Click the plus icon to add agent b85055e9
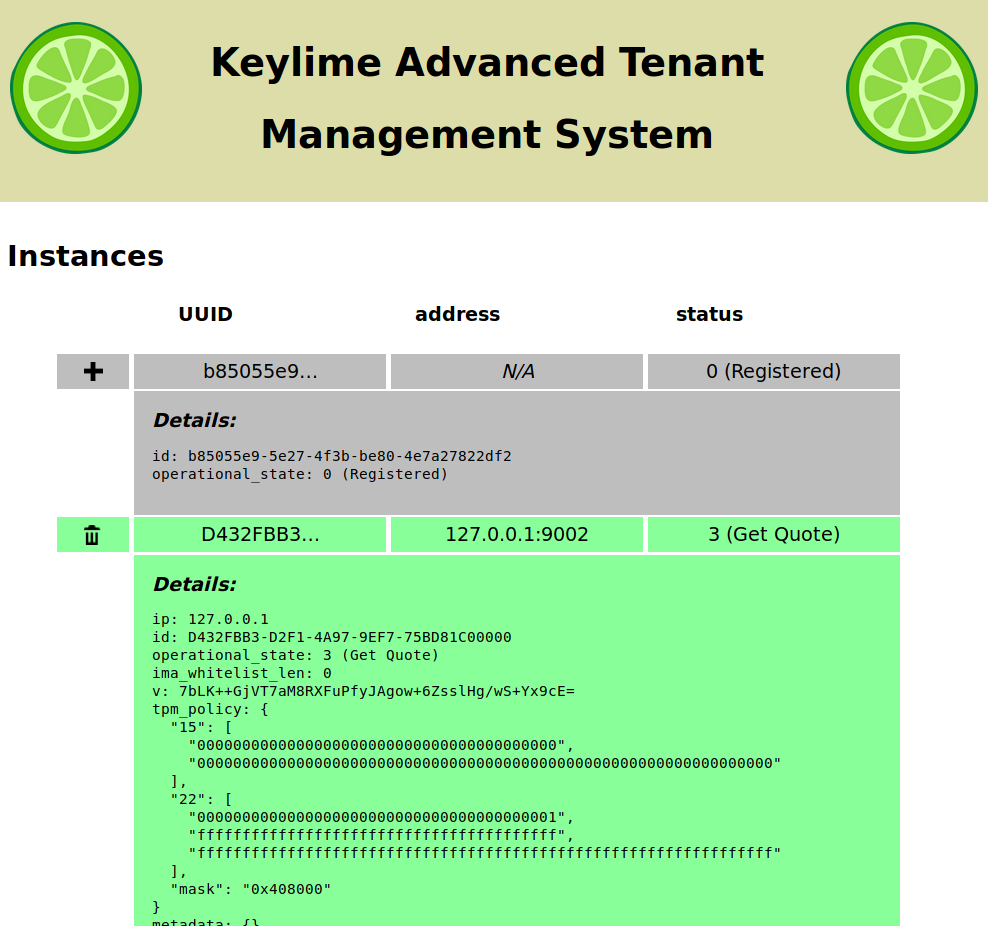The width and height of the screenshot is (988, 926). coord(93,371)
